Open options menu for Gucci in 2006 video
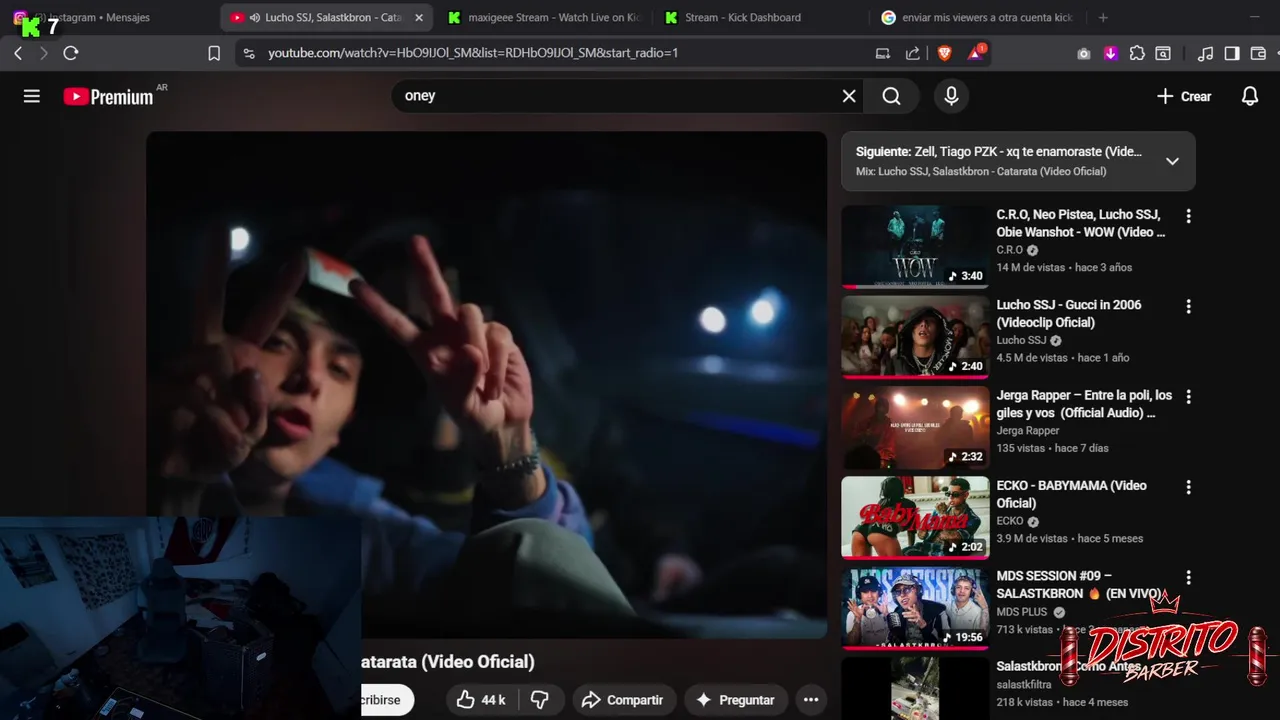The width and height of the screenshot is (1280, 720). coord(1188,306)
